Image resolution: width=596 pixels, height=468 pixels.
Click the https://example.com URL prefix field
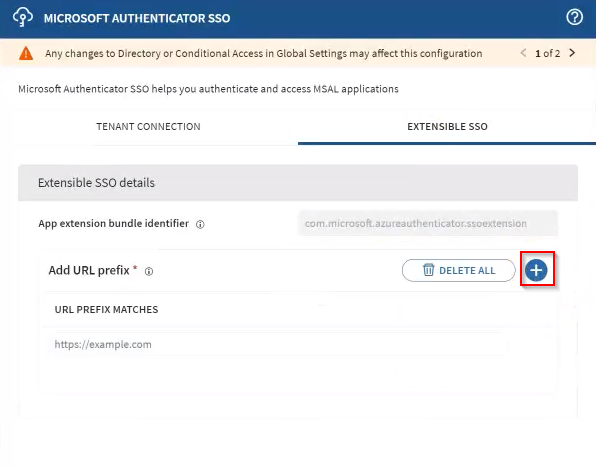[277, 344]
